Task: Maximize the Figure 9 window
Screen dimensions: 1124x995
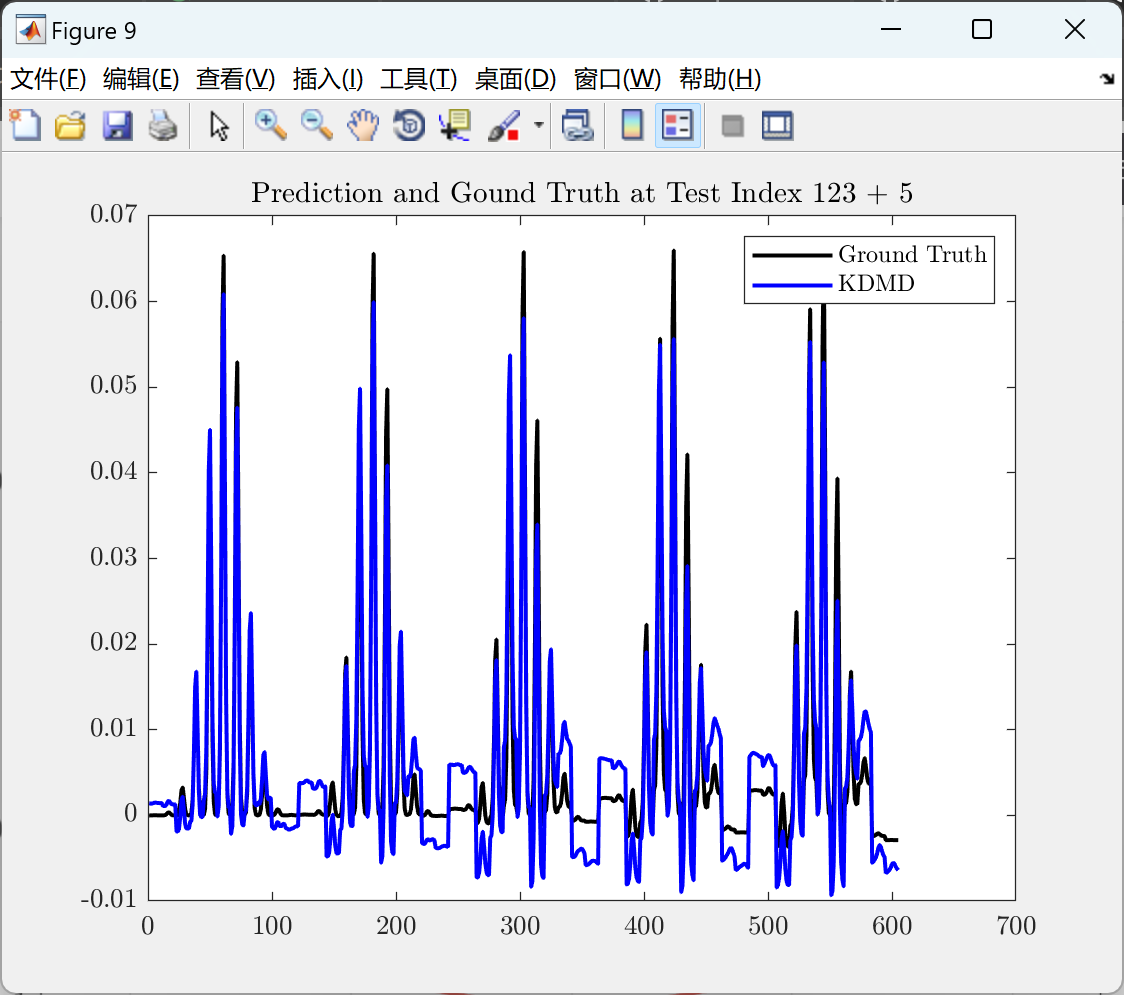Action: click(x=981, y=29)
